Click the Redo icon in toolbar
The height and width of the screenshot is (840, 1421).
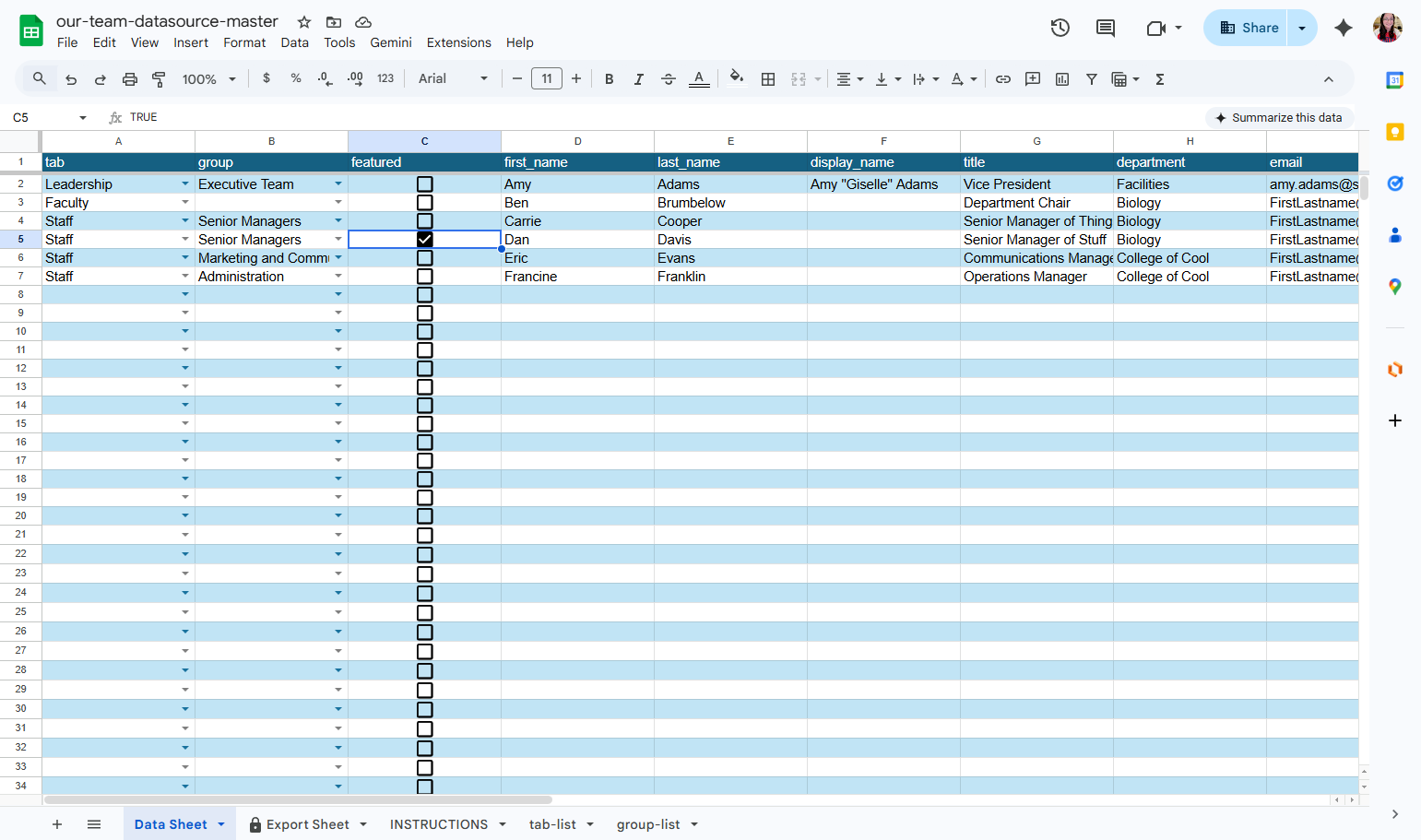[x=101, y=79]
